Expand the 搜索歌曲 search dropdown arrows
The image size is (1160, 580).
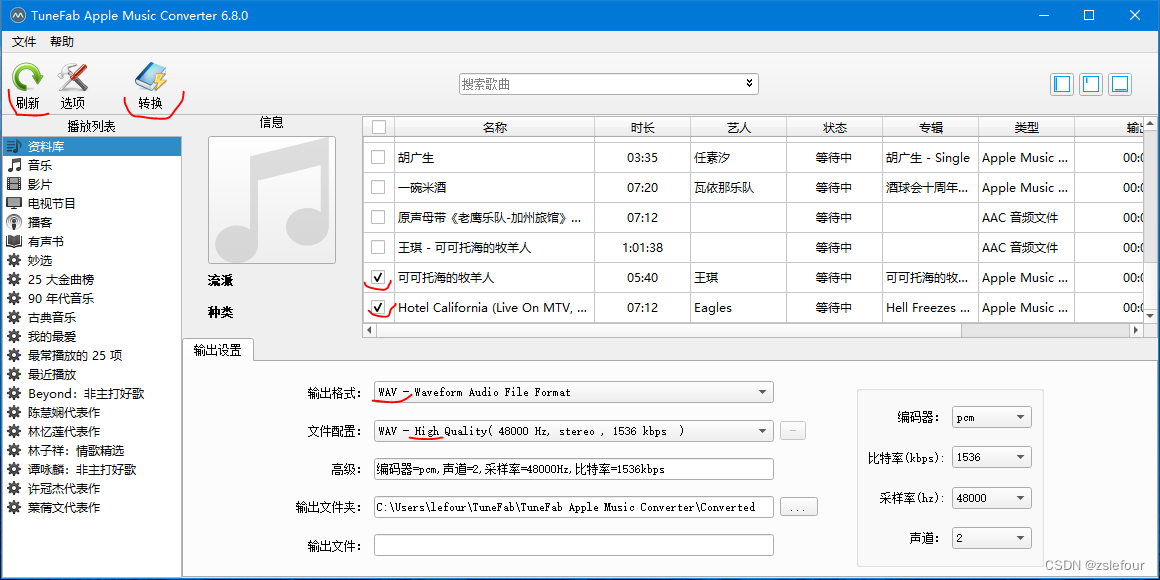[749, 84]
